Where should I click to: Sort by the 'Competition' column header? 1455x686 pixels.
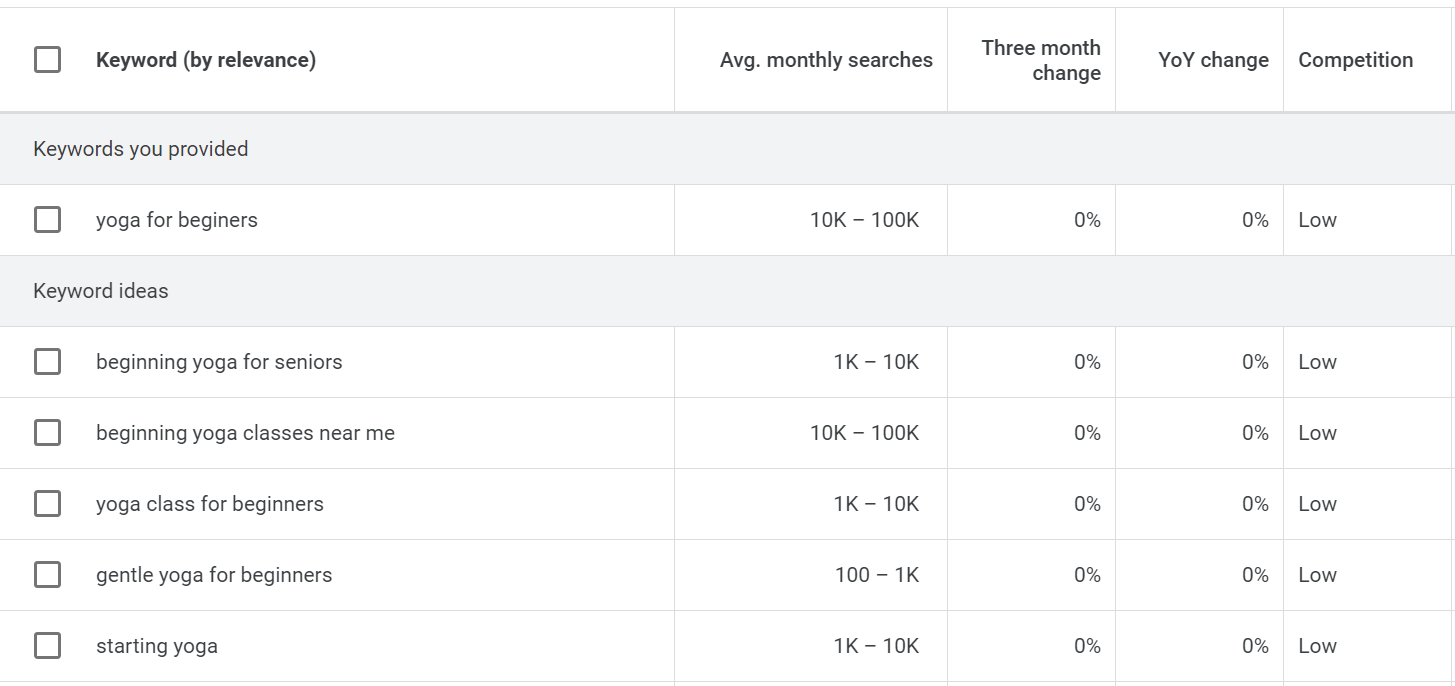pos(1355,59)
